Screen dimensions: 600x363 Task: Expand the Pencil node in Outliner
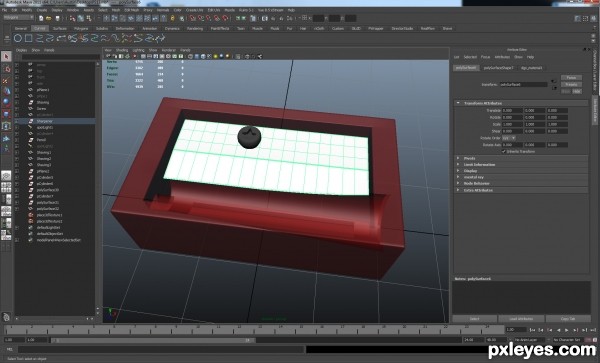pos(17,140)
